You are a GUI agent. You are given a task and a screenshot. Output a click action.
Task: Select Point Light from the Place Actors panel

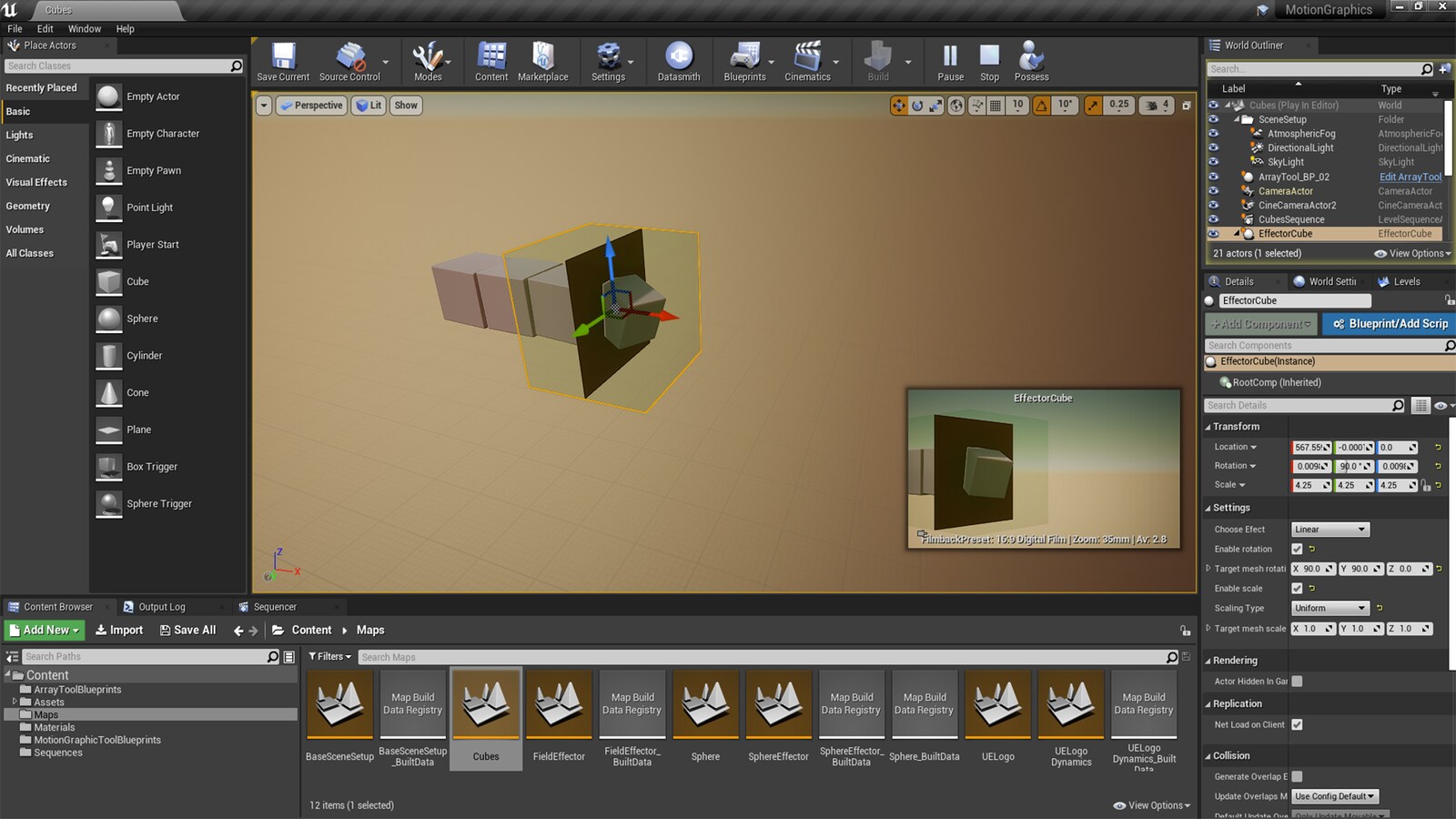coord(150,207)
